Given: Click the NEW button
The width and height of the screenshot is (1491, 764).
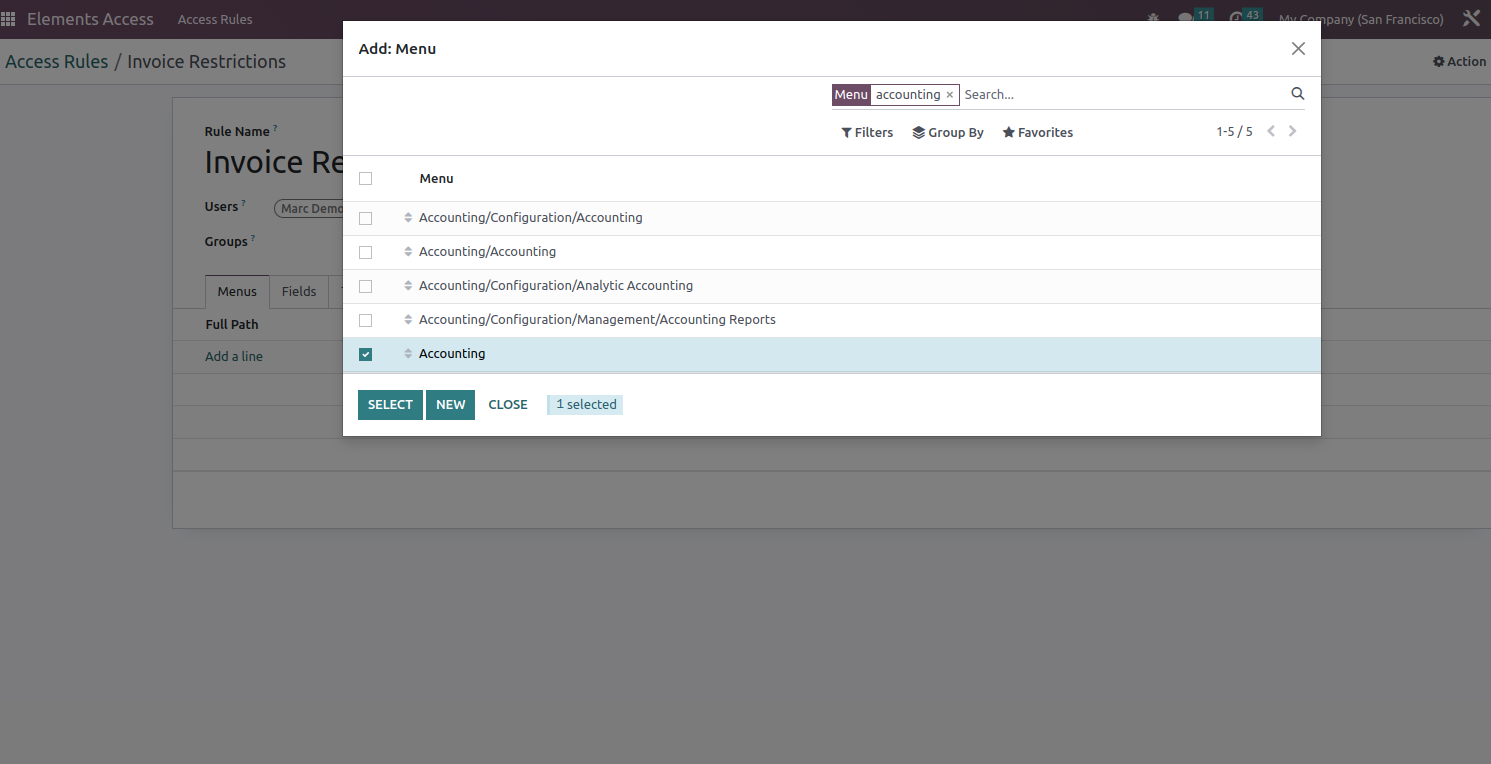Looking at the screenshot, I should point(450,404).
